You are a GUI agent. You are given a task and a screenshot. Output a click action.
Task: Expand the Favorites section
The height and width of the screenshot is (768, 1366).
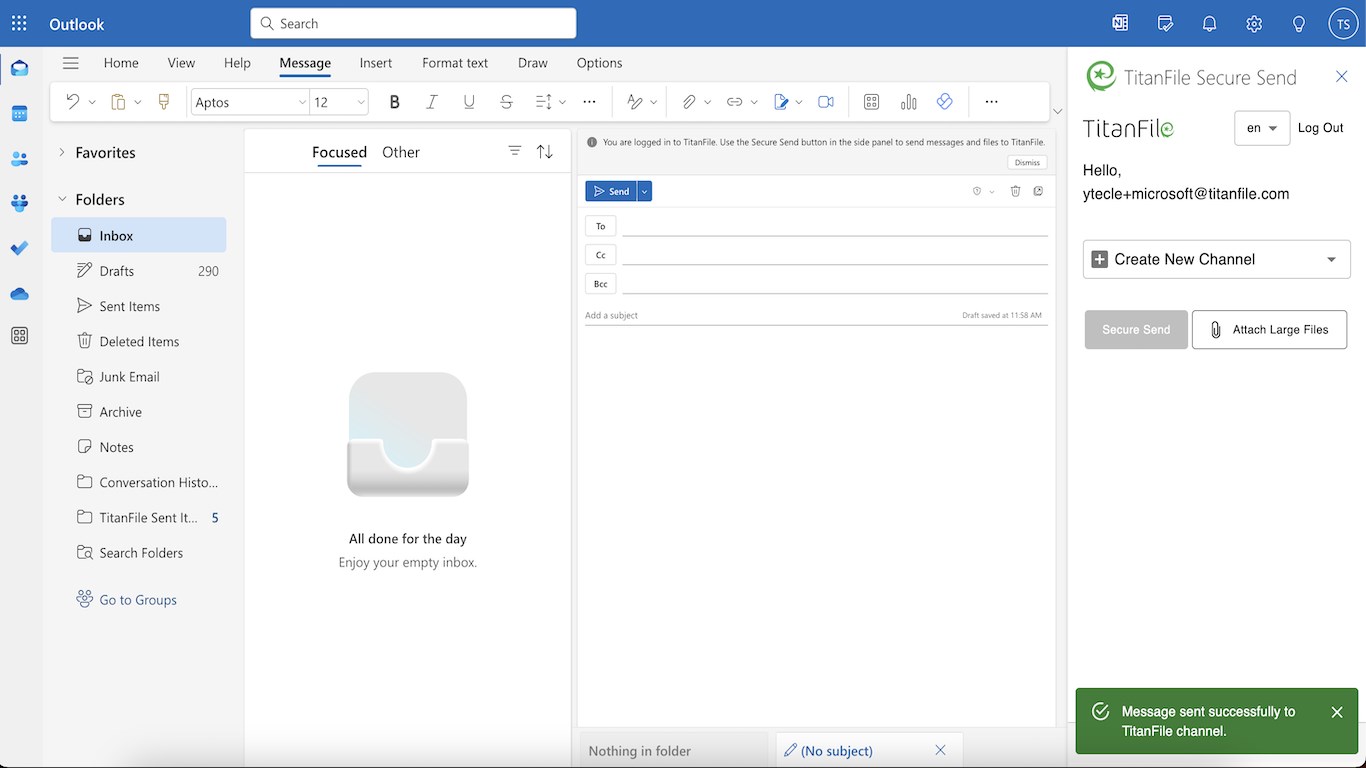[62, 152]
